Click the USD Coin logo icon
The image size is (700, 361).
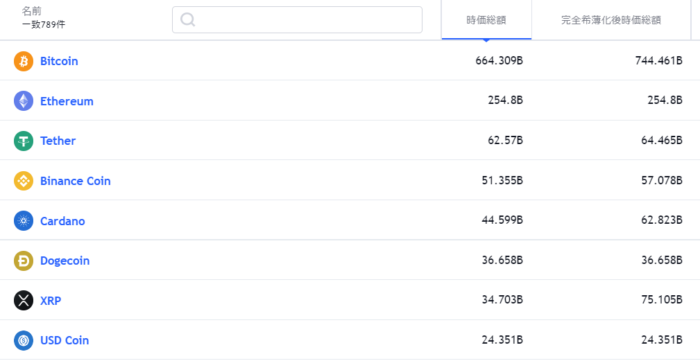tap(23, 340)
